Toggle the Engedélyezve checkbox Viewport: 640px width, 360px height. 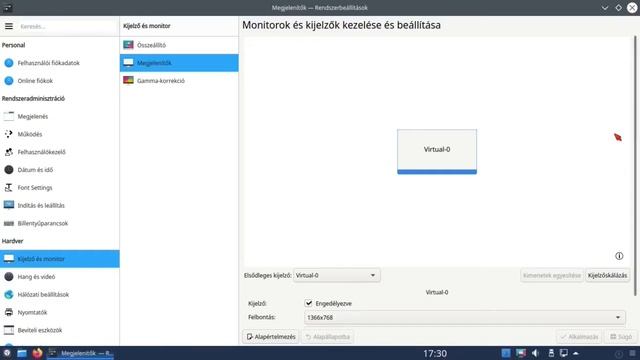point(309,303)
